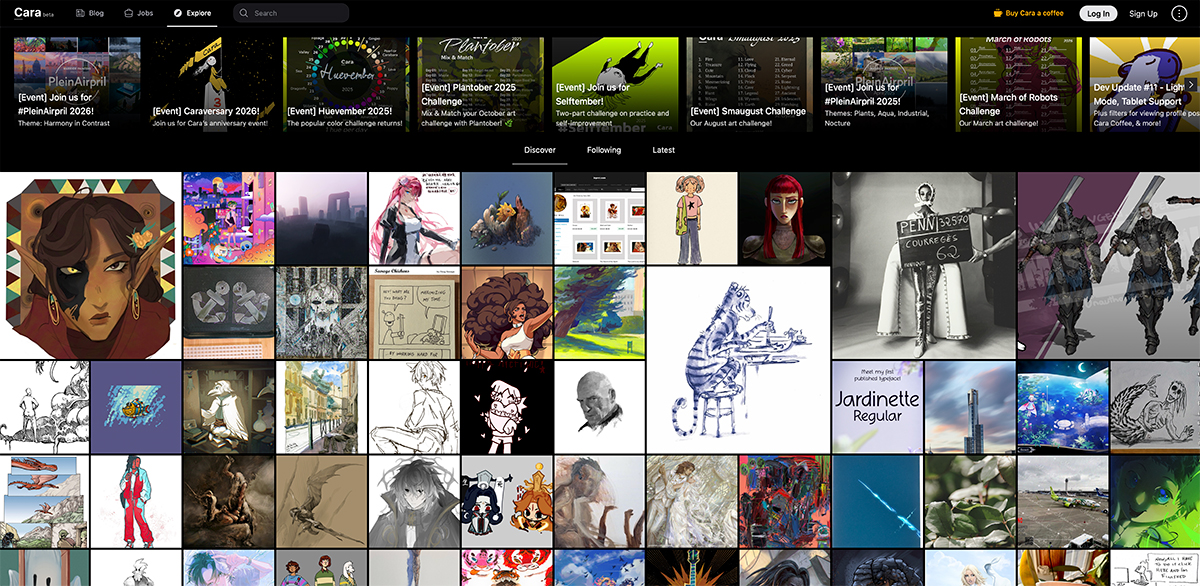Switch to the Discover tab

coord(540,150)
